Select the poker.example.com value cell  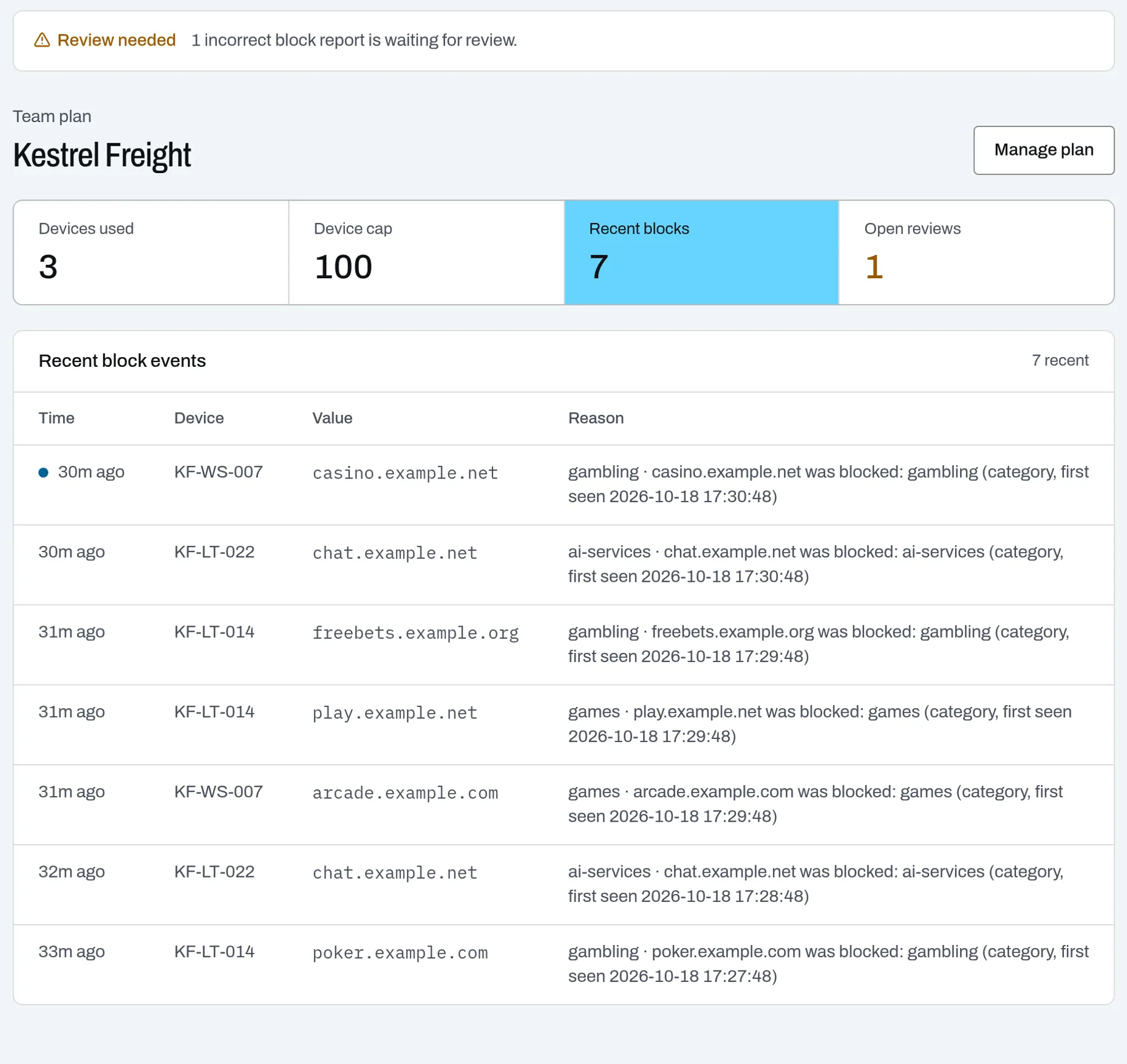coord(400,953)
